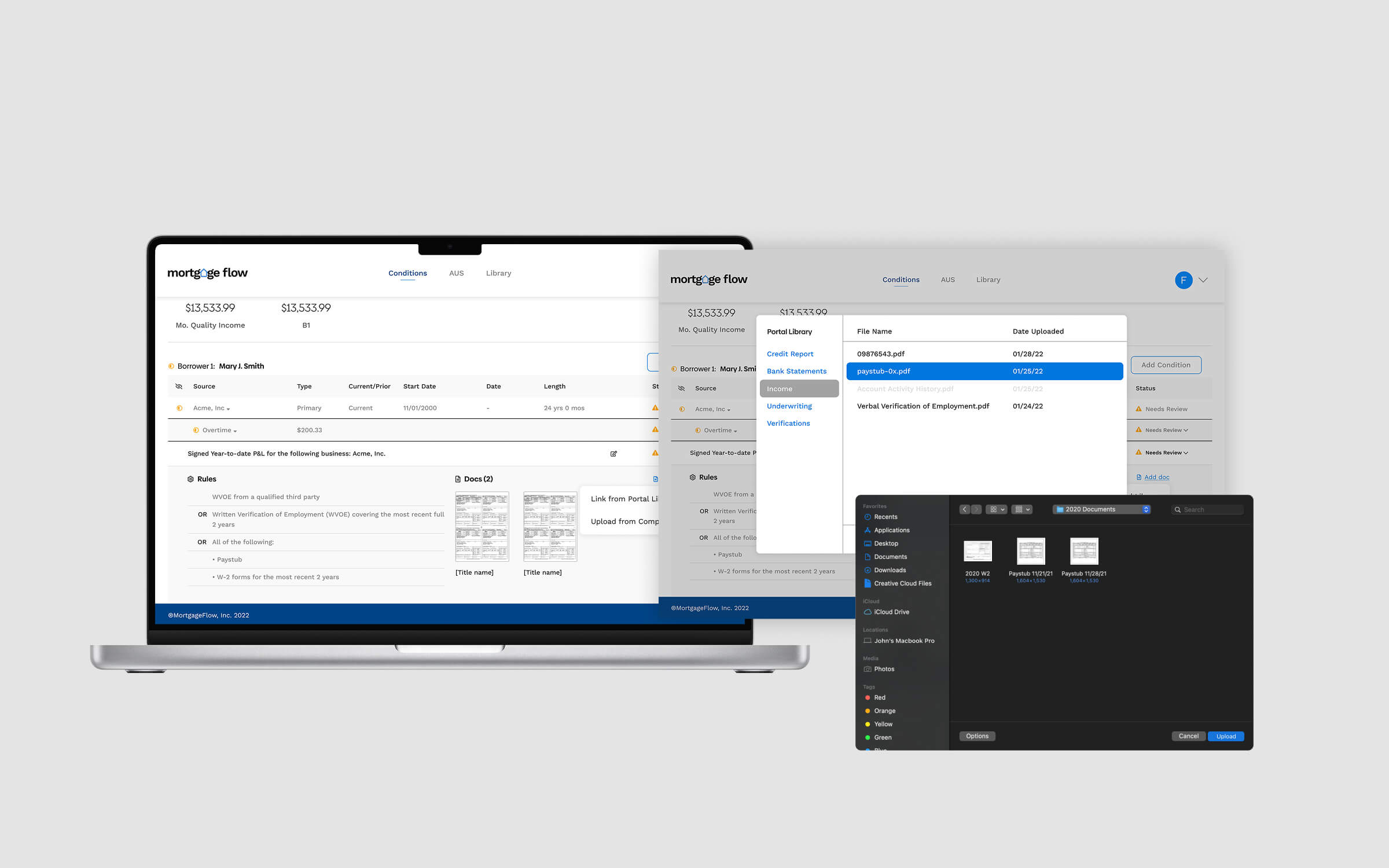The height and width of the screenshot is (868, 1389).
Task: Click the edit icon on P&L condition row
Action: pos(613,454)
